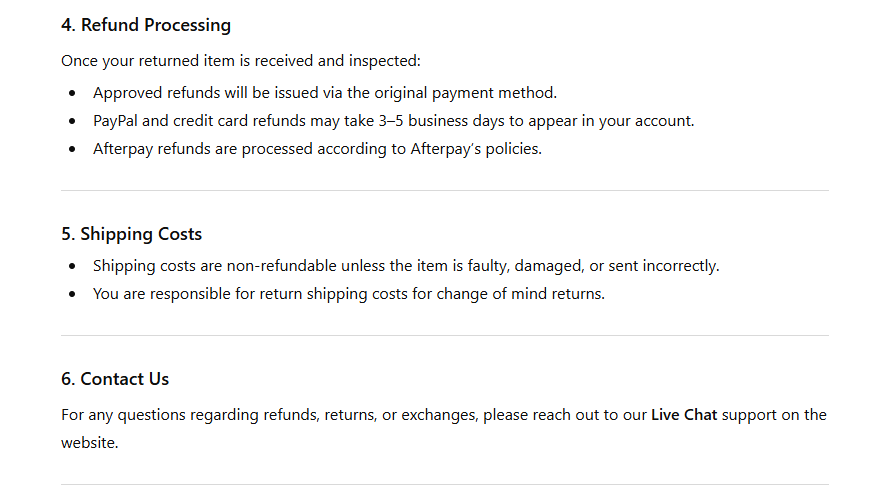The width and height of the screenshot is (888, 497).
Task: Click the "For any questions regarding refunds" paragraph
Action: (x=350, y=414)
